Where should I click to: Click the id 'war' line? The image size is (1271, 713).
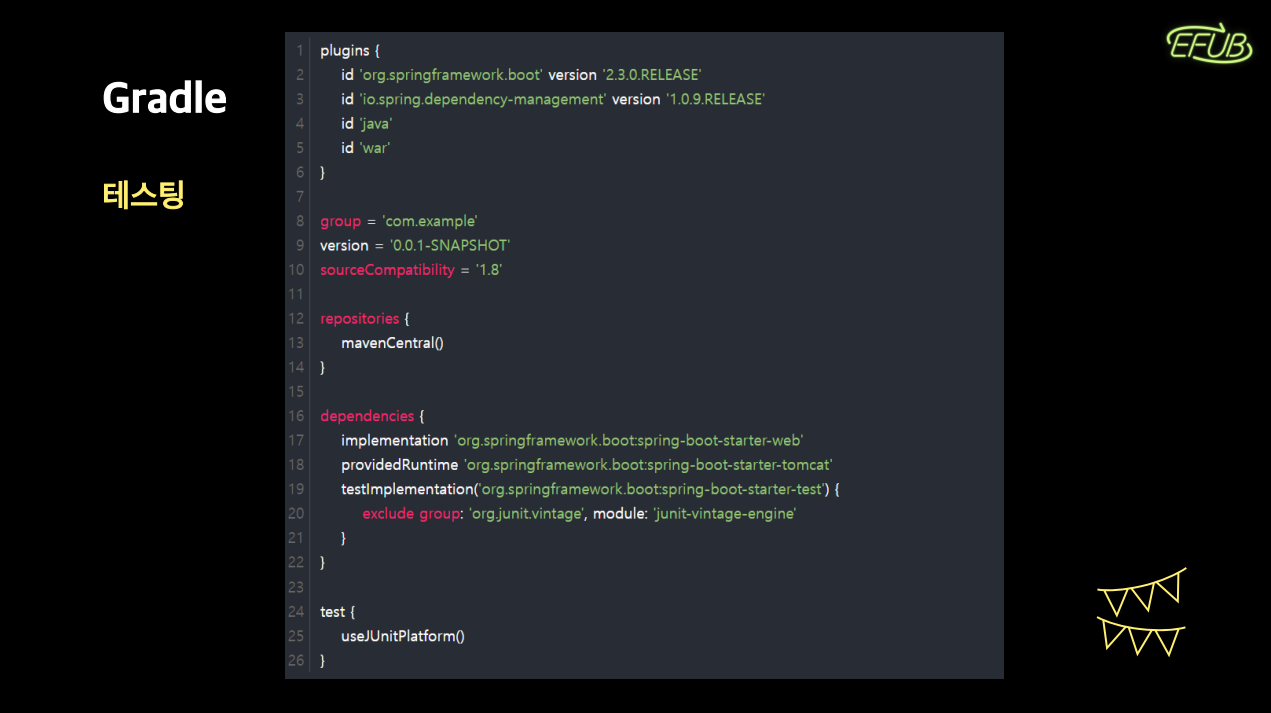point(366,148)
